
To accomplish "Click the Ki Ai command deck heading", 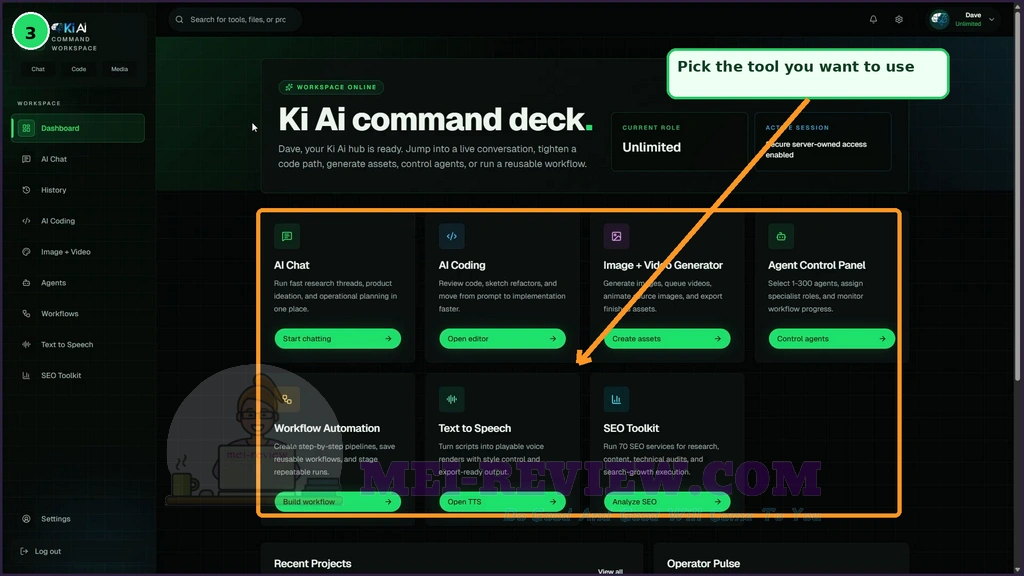I will pyautogui.click(x=436, y=120).
